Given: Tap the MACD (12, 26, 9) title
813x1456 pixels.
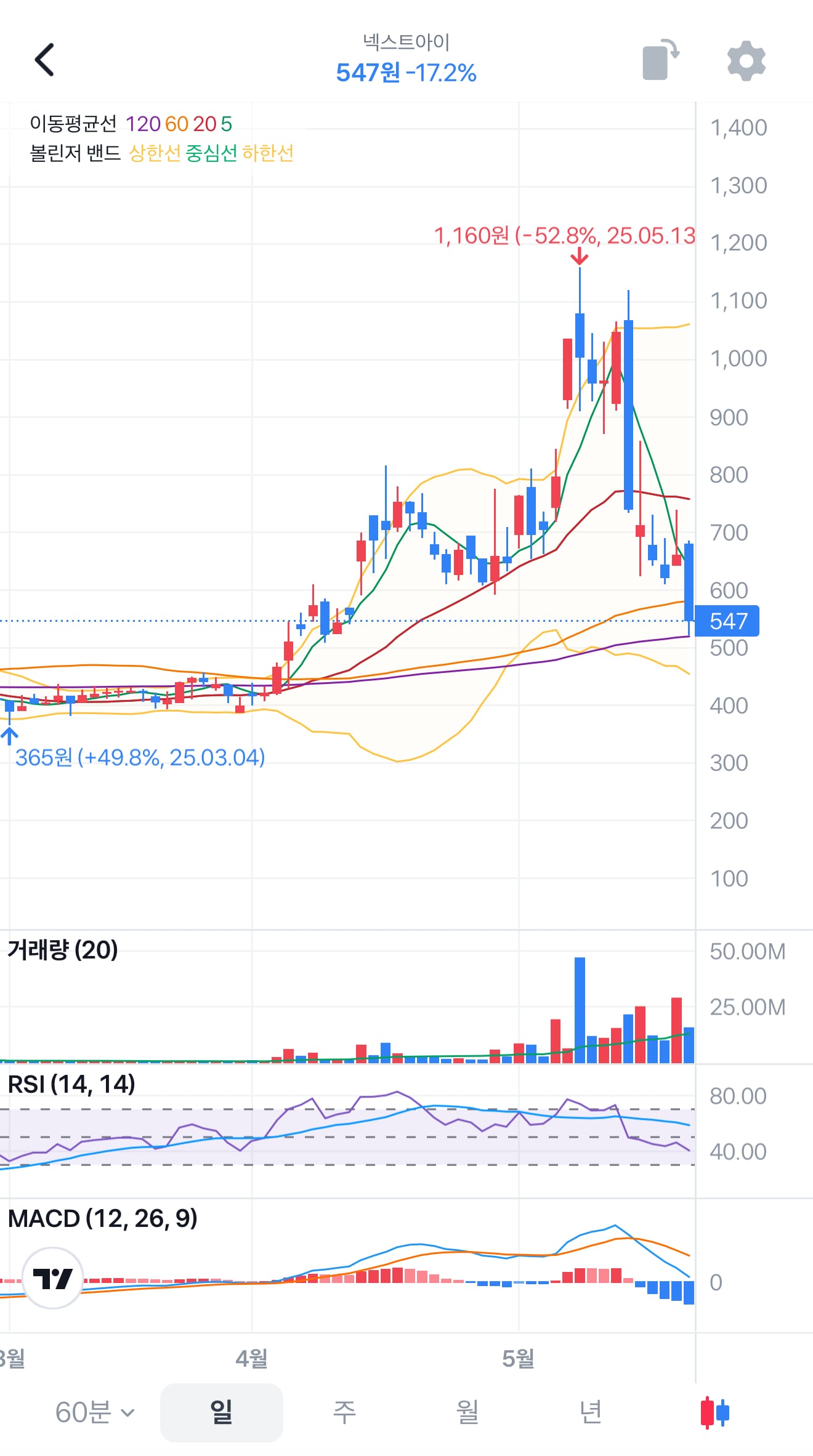Looking at the screenshot, I should pos(102,1218).
